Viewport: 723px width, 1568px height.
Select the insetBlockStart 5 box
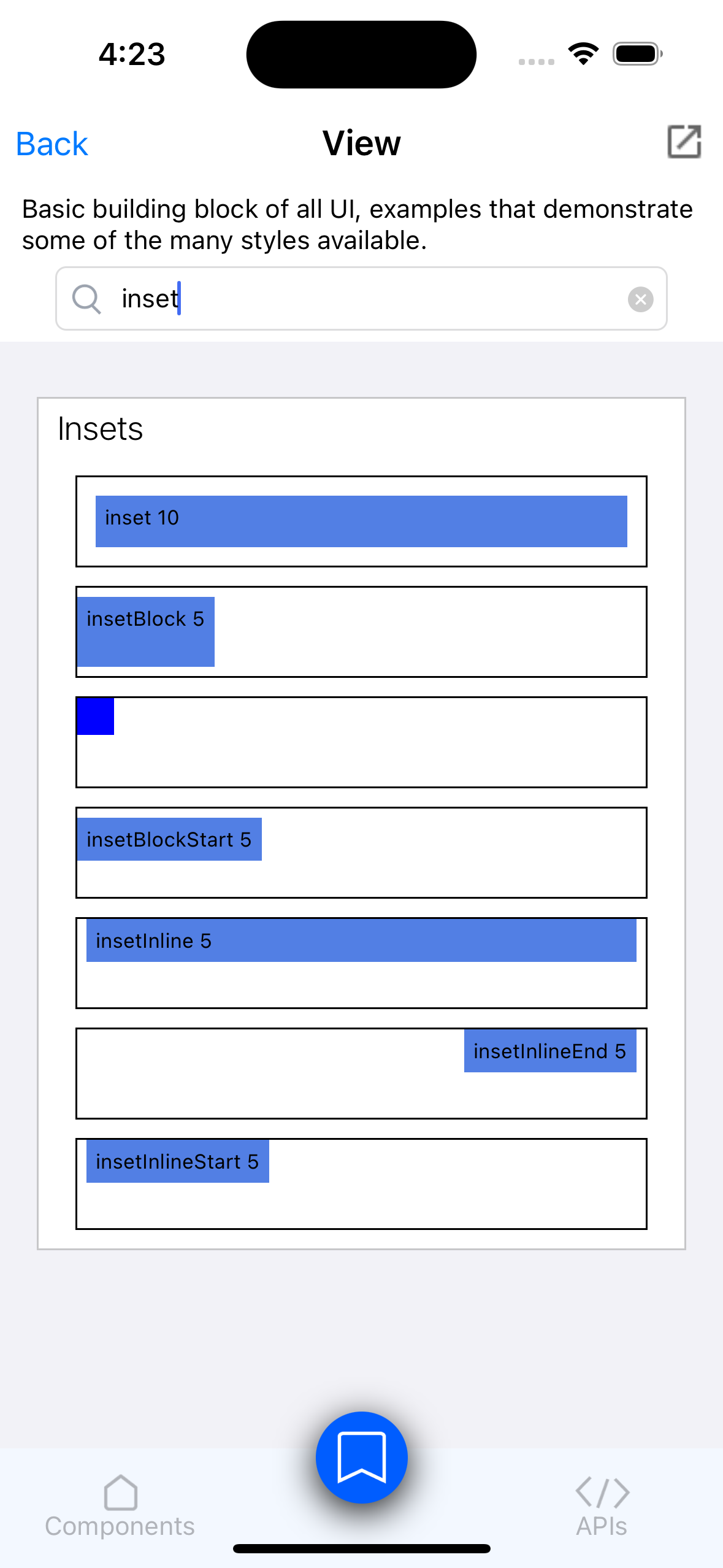tap(169, 839)
